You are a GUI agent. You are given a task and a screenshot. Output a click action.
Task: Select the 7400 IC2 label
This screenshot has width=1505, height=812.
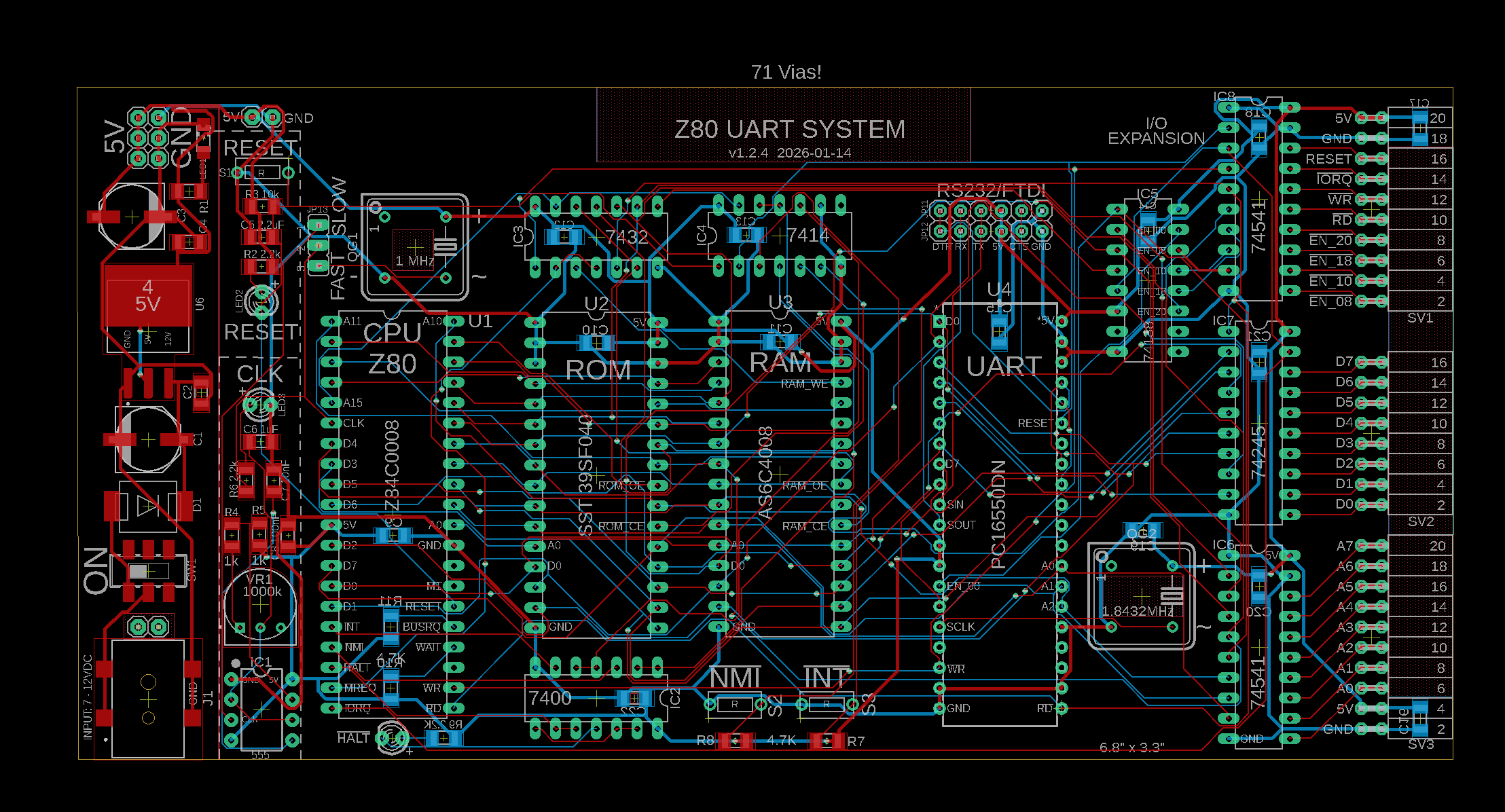(x=549, y=698)
